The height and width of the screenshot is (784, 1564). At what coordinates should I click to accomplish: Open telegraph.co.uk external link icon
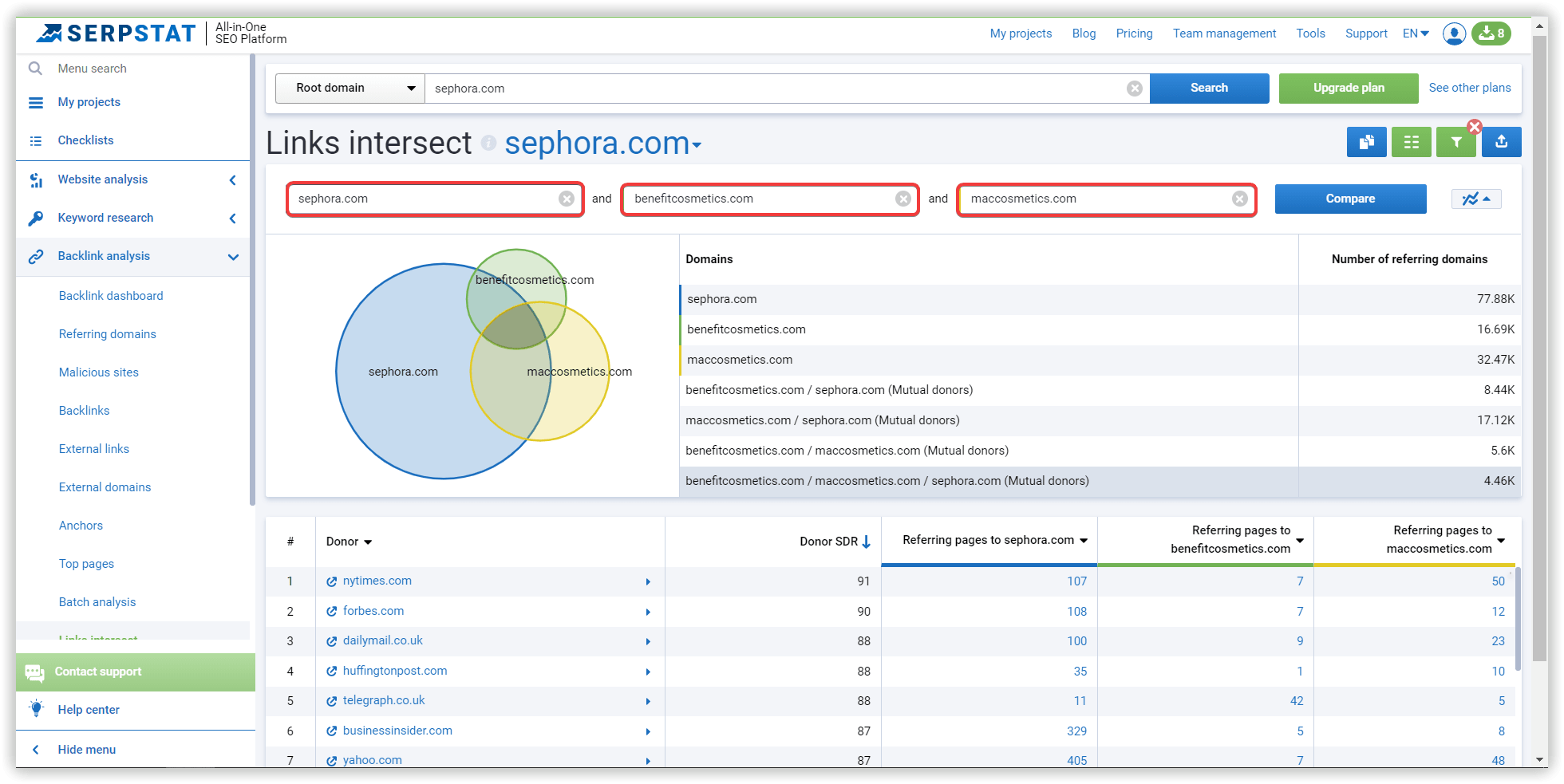[331, 701]
